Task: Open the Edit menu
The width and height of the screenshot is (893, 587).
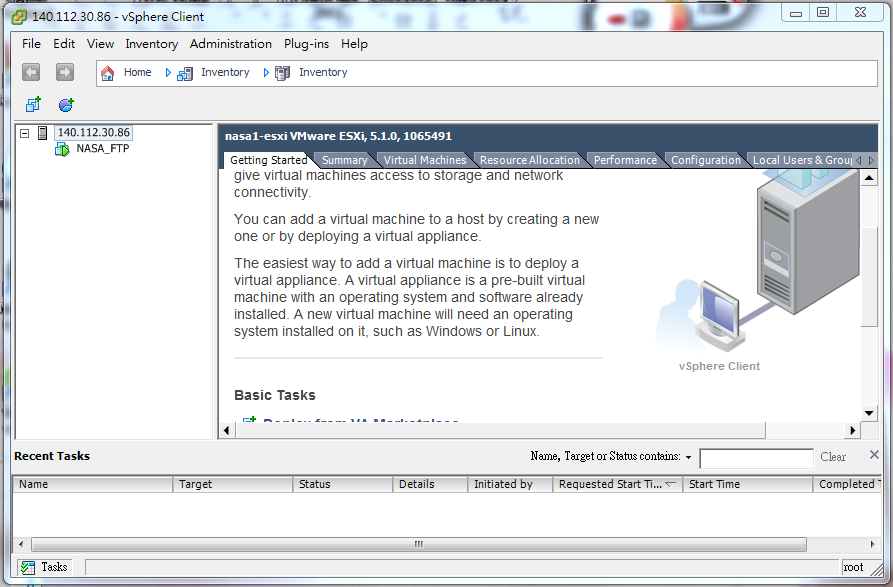Action: pyautogui.click(x=64, y=44)
